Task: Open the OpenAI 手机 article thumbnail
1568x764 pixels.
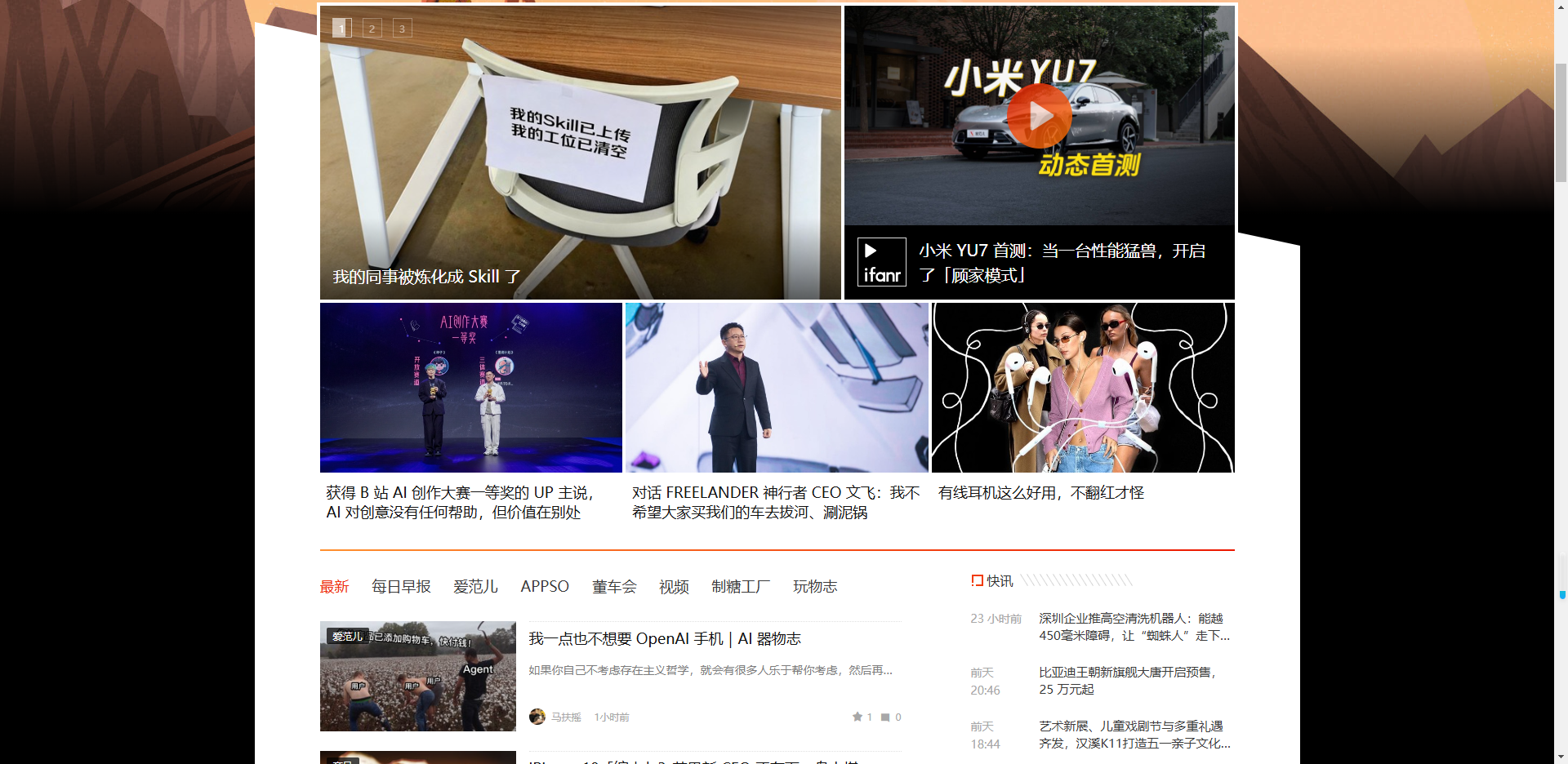Action: pos(418,676)
